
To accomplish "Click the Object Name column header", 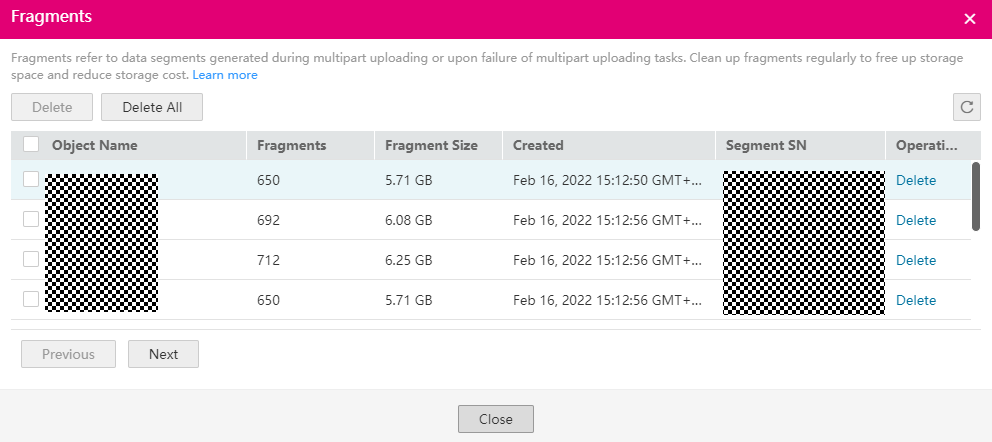I will tap(95, 145).
